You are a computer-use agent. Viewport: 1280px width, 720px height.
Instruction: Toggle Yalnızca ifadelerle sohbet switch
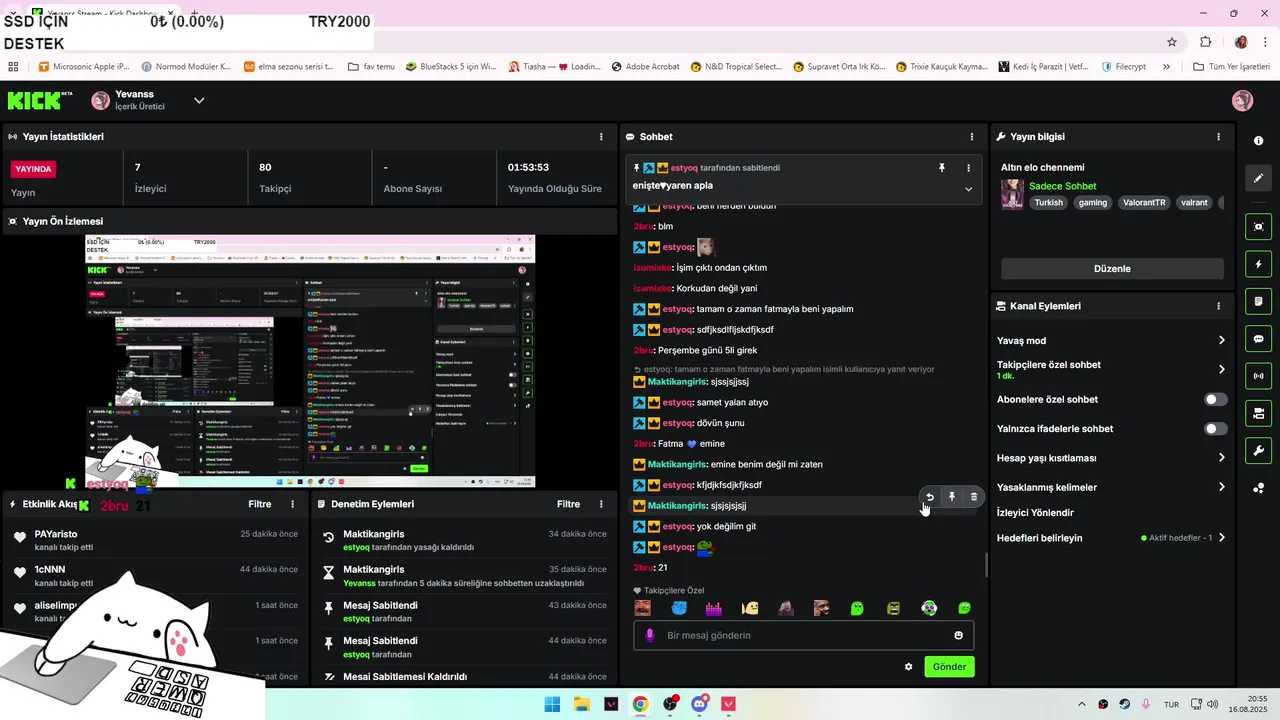point(1215,429)
